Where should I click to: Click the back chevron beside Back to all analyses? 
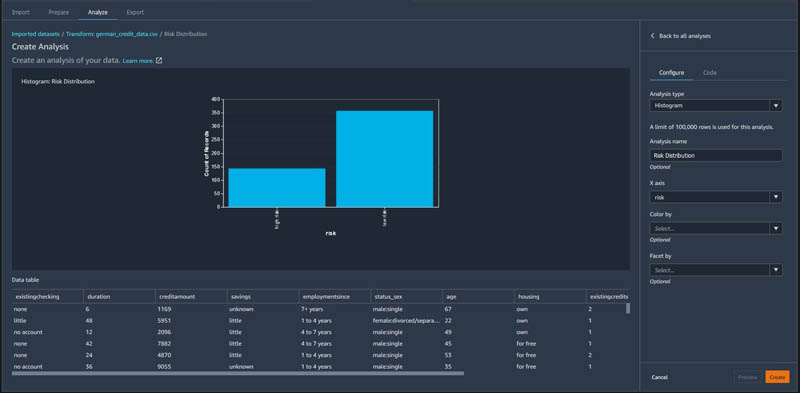click(x=652, y=36)
